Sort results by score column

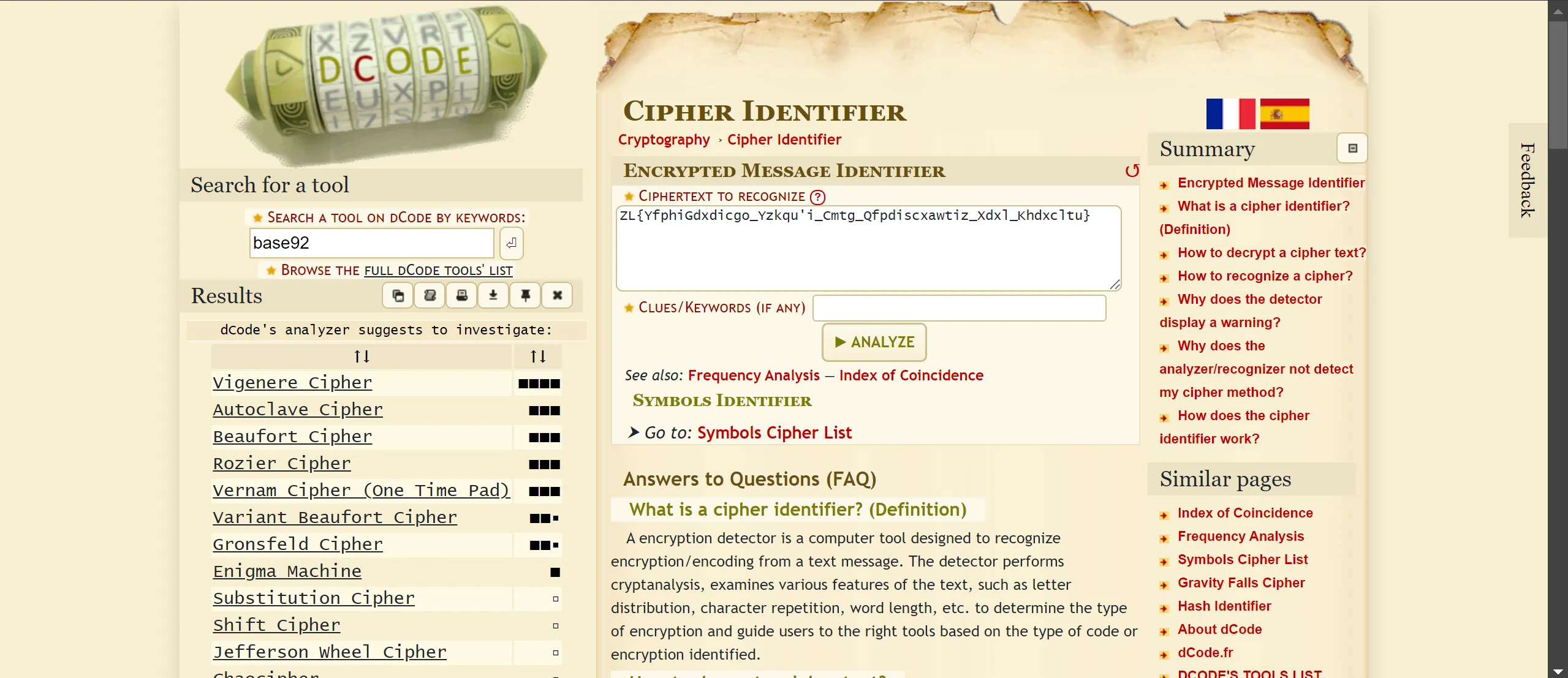tap(537, 356)
